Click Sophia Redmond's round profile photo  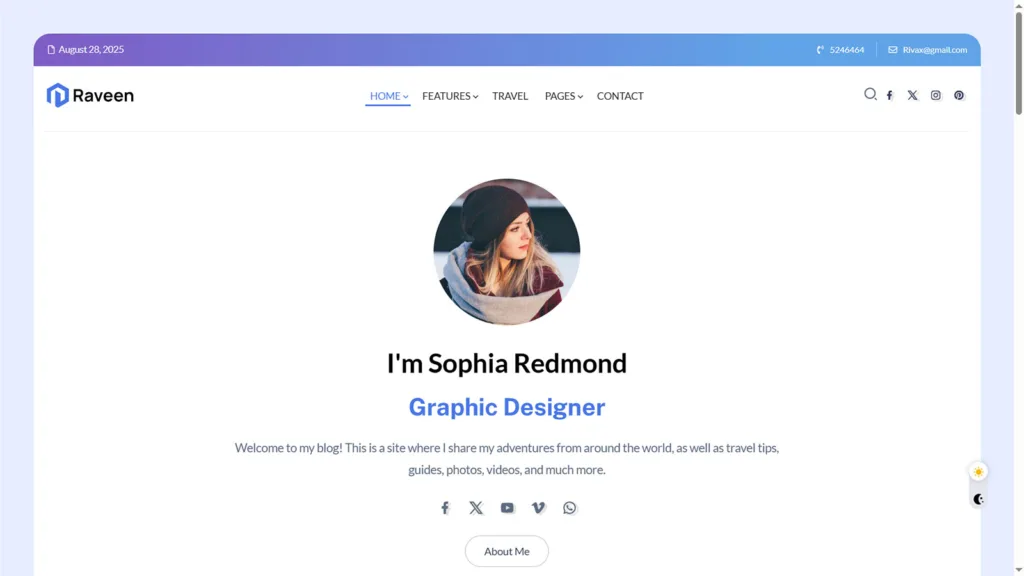(x=506, y=252)
